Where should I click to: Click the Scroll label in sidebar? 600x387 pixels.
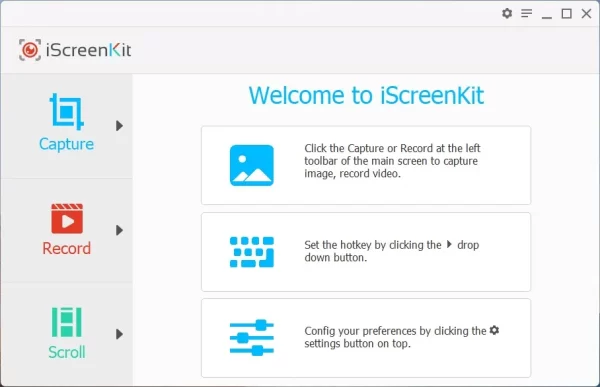[x=67, y=352]
